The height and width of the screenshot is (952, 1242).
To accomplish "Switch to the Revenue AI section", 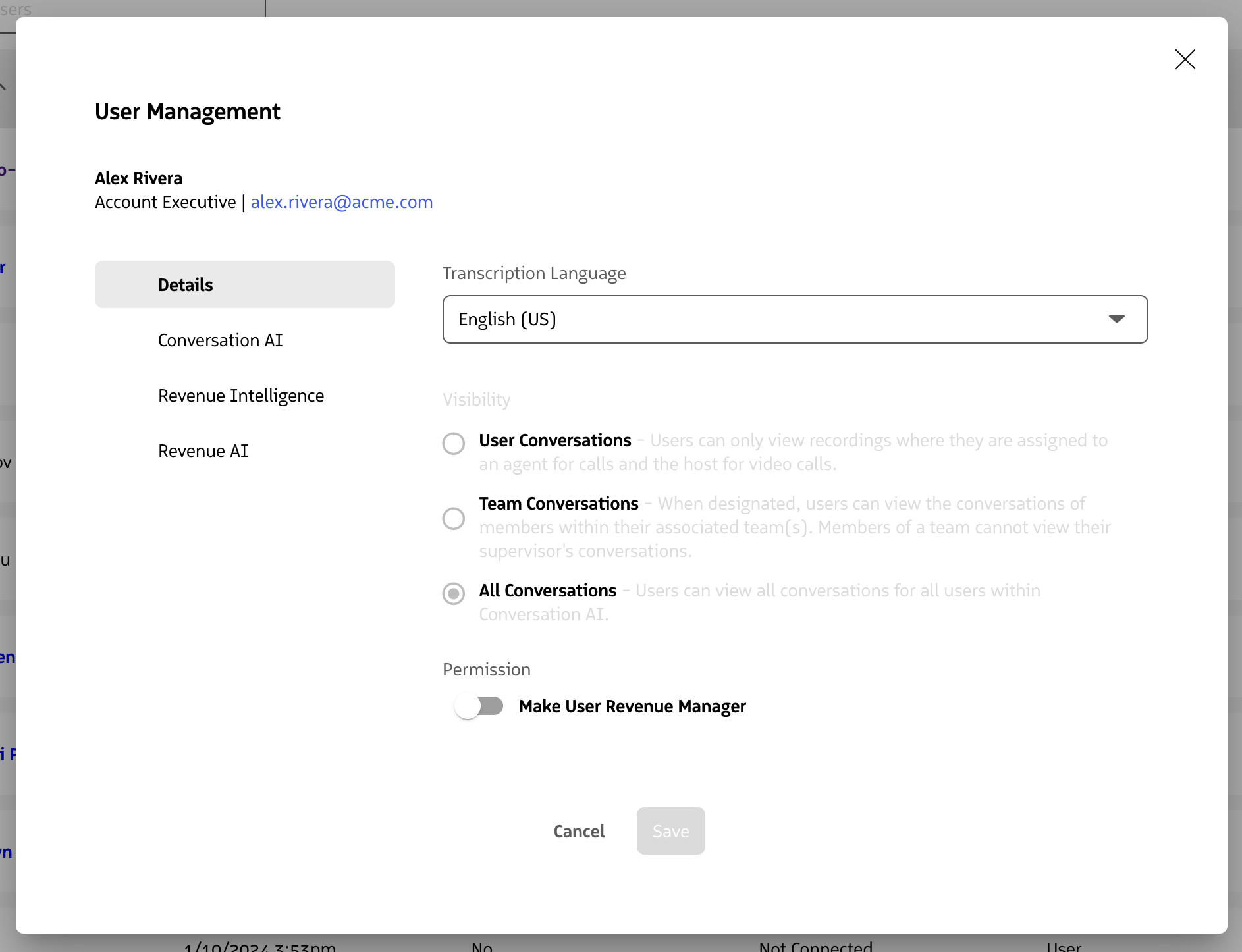I will point(203,450).
